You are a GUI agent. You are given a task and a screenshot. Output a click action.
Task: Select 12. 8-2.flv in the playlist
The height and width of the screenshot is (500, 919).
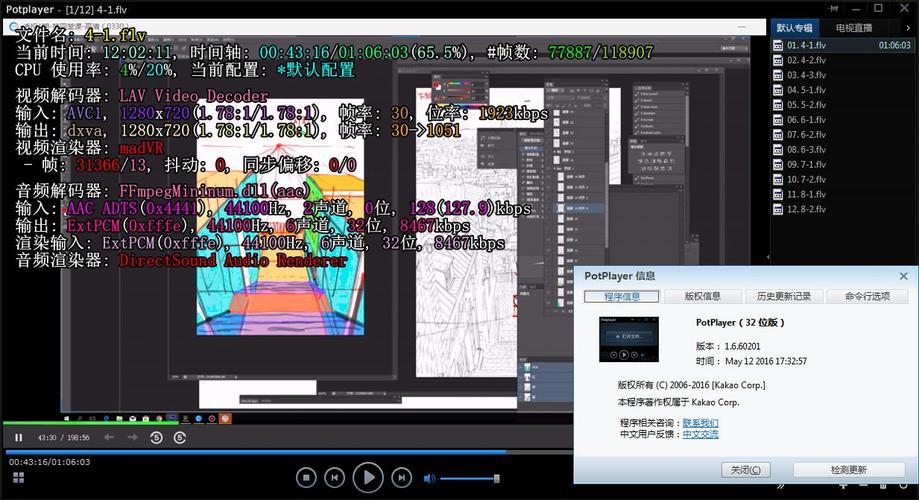click(842, 209)
